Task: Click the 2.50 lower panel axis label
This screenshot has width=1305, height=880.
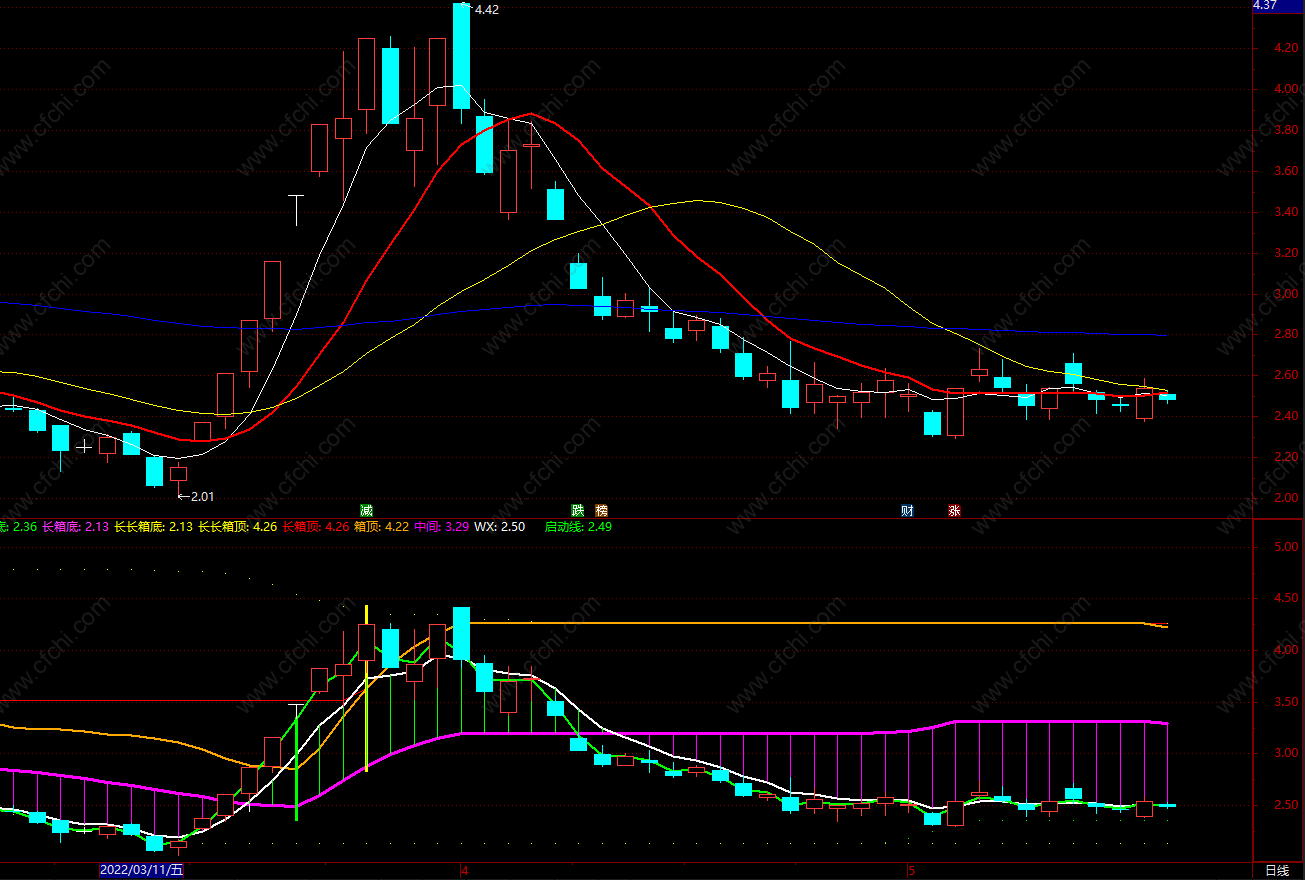Action: 1286,805
